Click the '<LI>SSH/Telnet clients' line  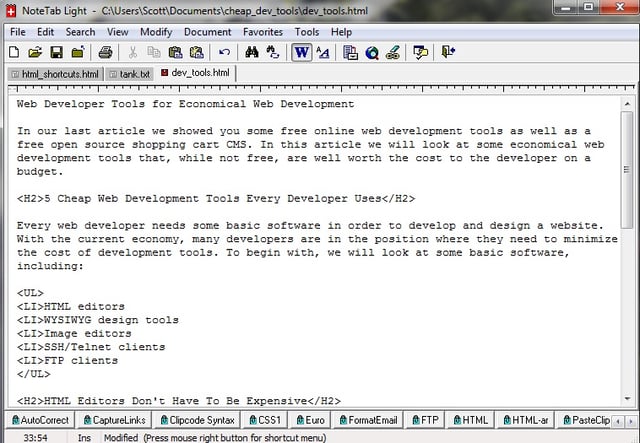click(x=91, y=347)
